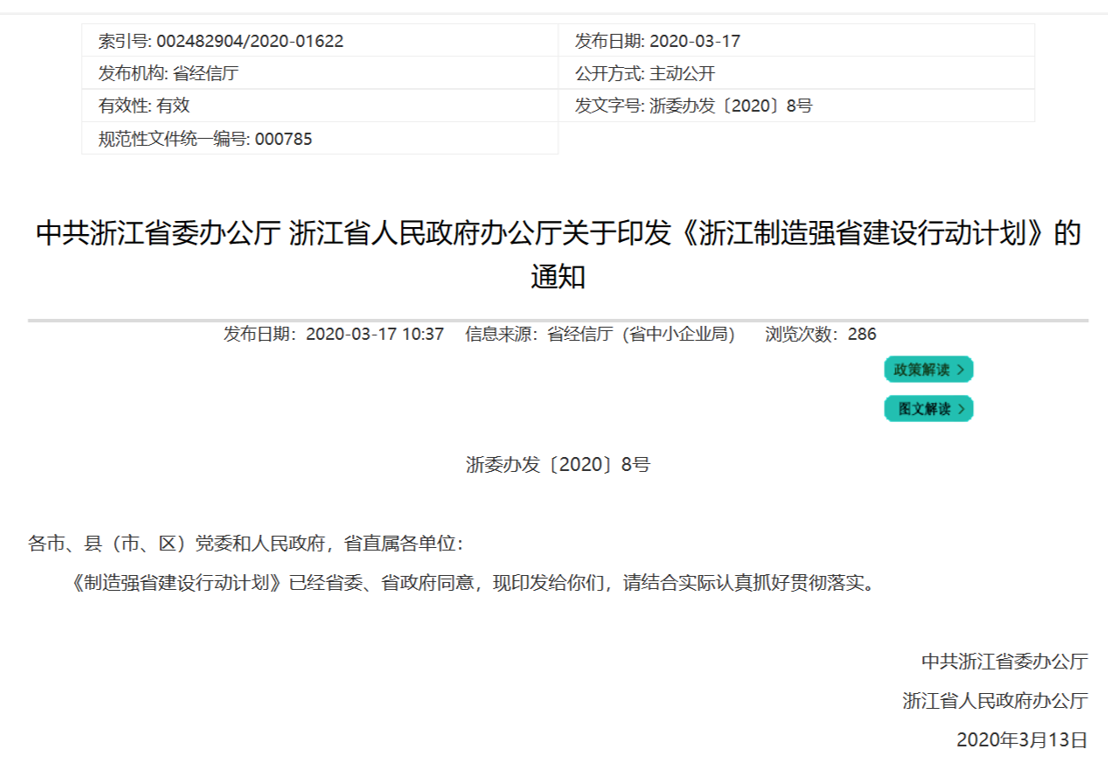
Task: Select the 发布机构: 省经信厅 cell
Action: [320, 73]
